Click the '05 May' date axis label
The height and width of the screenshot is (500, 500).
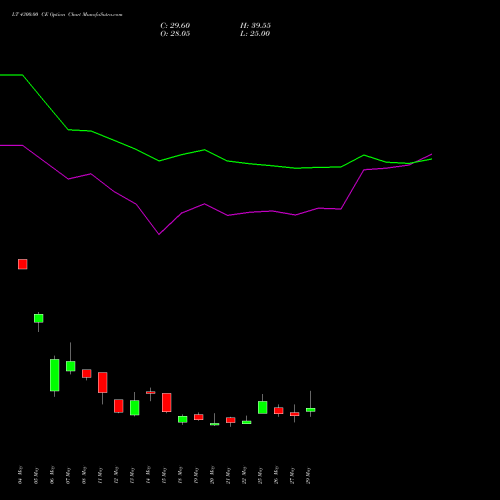pyautogui.click(x=36, y=475)
